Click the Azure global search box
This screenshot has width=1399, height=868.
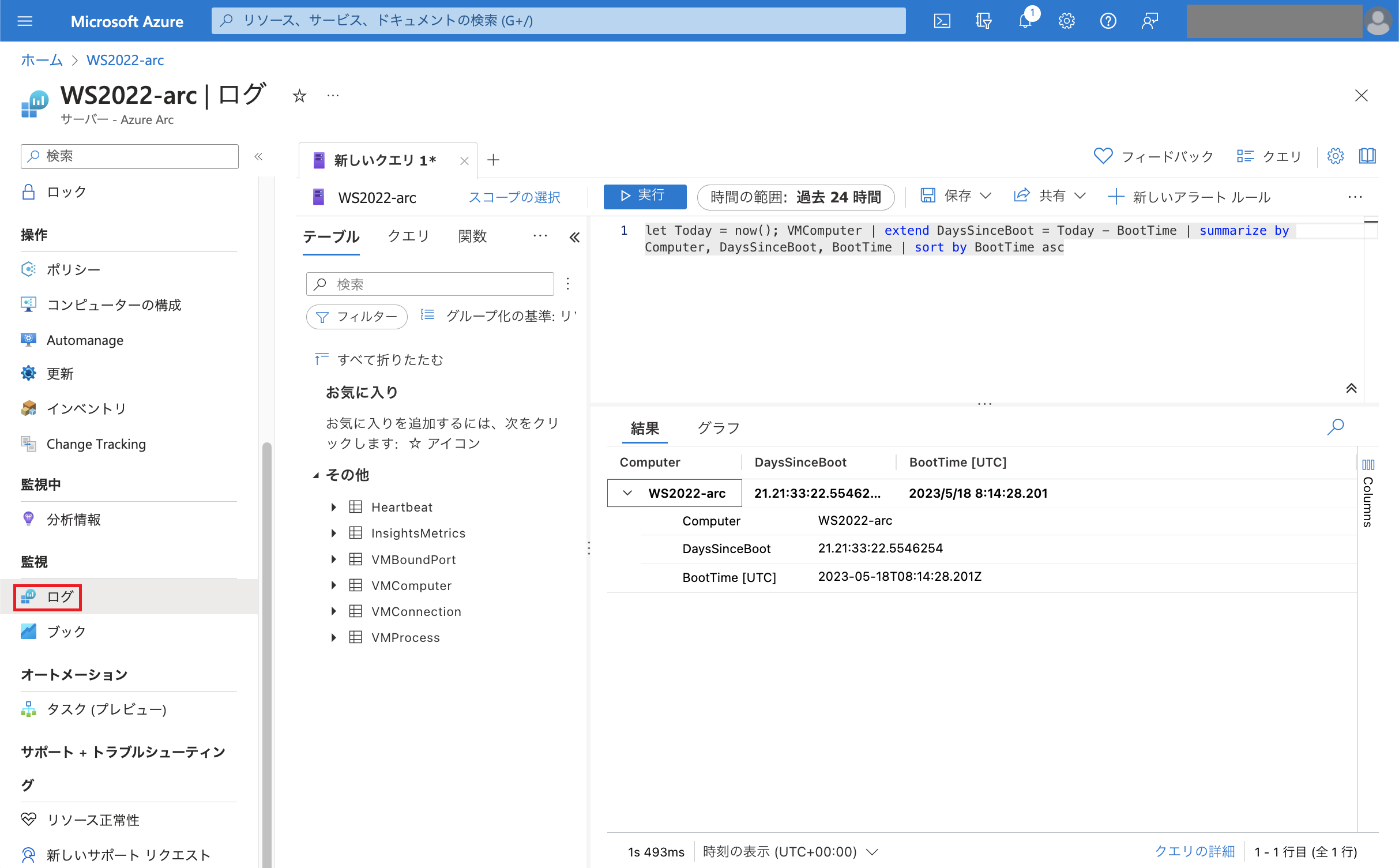pyautogui.click(x=558, y=21)
